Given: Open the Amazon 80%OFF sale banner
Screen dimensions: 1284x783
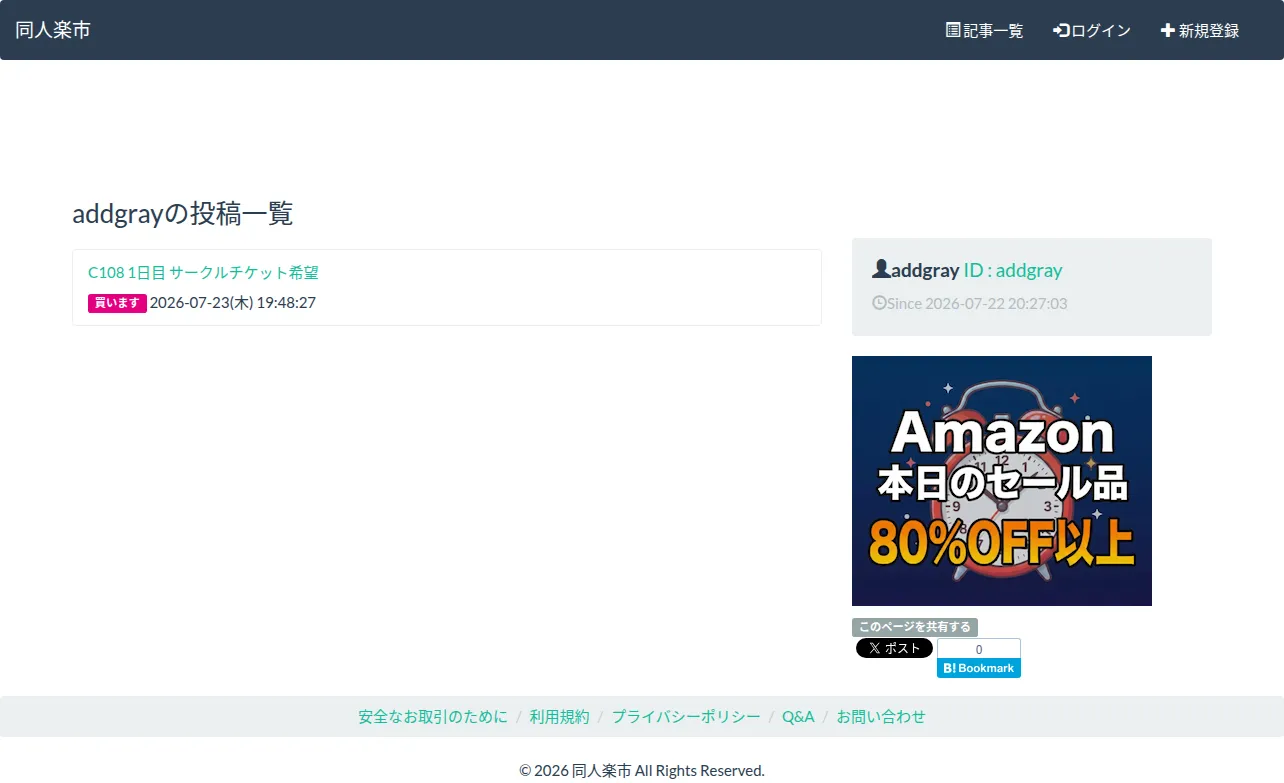Looking at the screenshot, I should point(1002,481).
